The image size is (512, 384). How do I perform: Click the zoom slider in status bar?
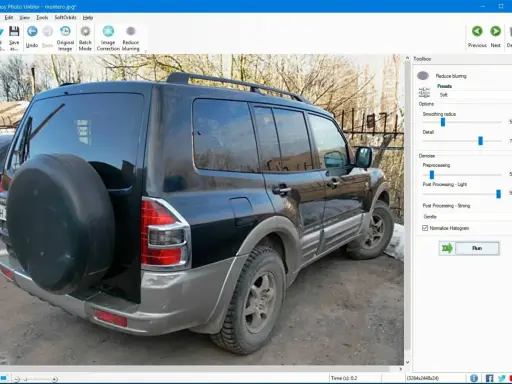pyautogui.click(x=36, y=379)
